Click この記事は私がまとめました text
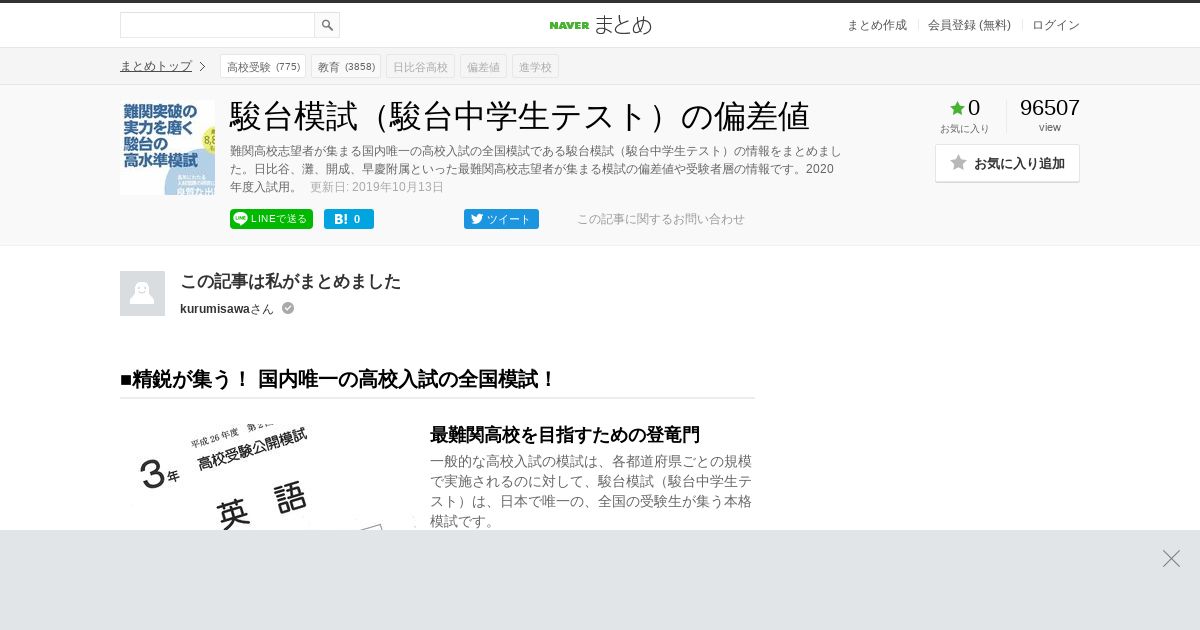This screenshot has height=630, width=1200. [x=290, y=281]
